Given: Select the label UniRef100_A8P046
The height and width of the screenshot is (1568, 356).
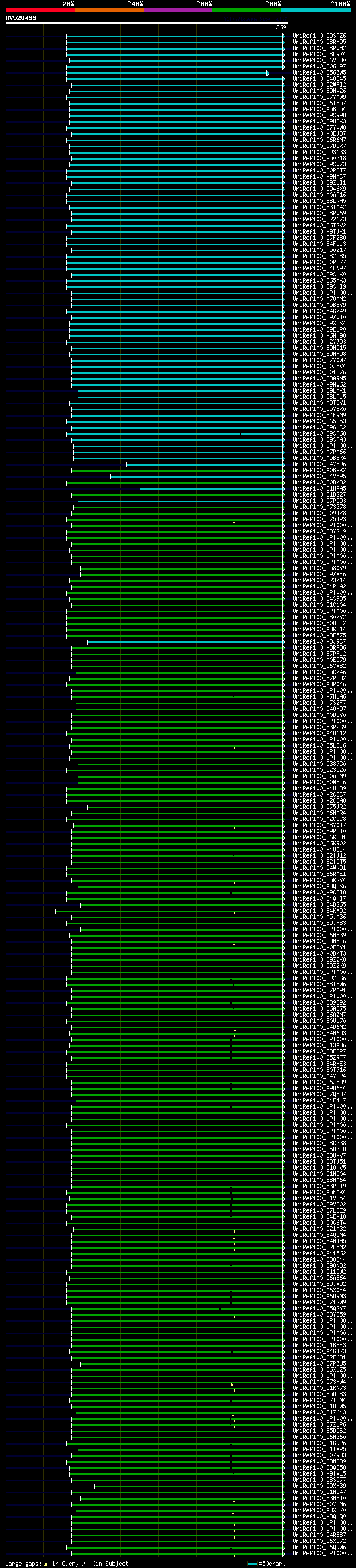Looking at the screenshot, I should (x=319, y=684).
